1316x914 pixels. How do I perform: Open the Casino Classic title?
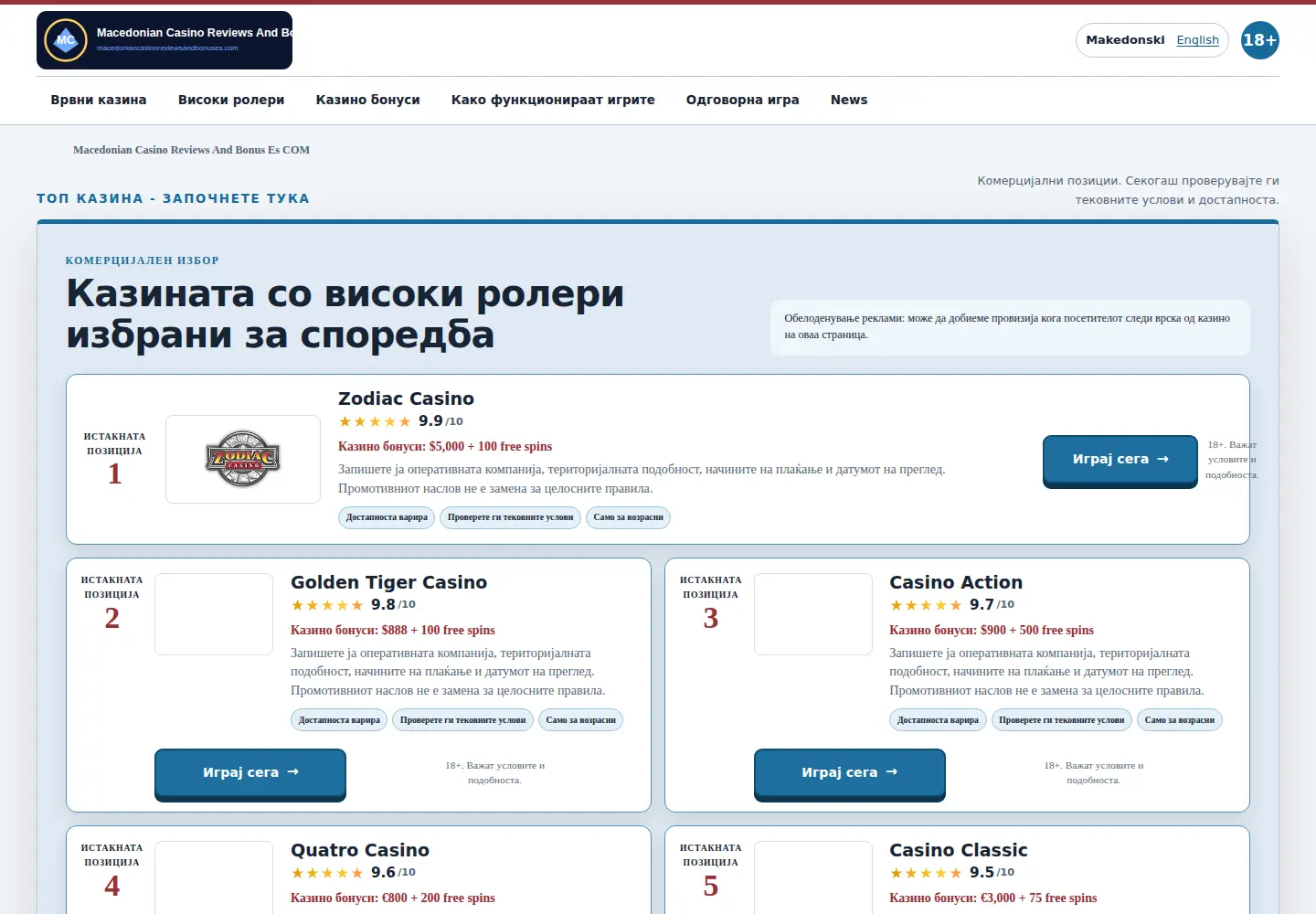(959, 850)
